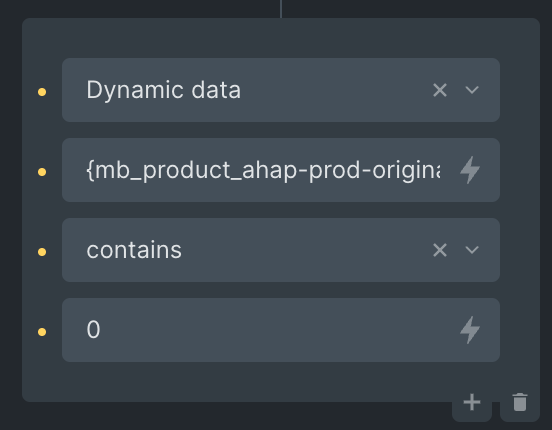Expand the Dynamic data dropdown chevron
Screen dimensions: 552x430
[472, 90]
